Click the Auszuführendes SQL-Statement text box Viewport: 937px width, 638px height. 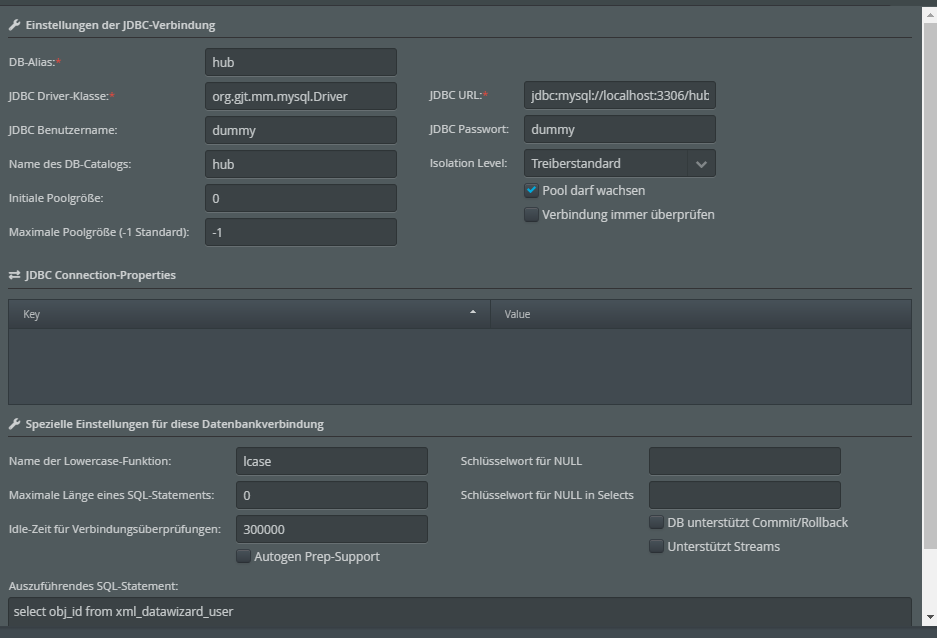point(459,610)
